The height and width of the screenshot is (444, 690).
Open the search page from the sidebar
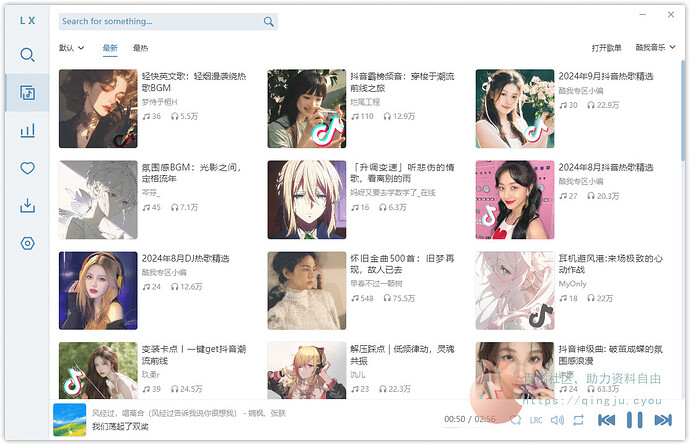(27, 55)
